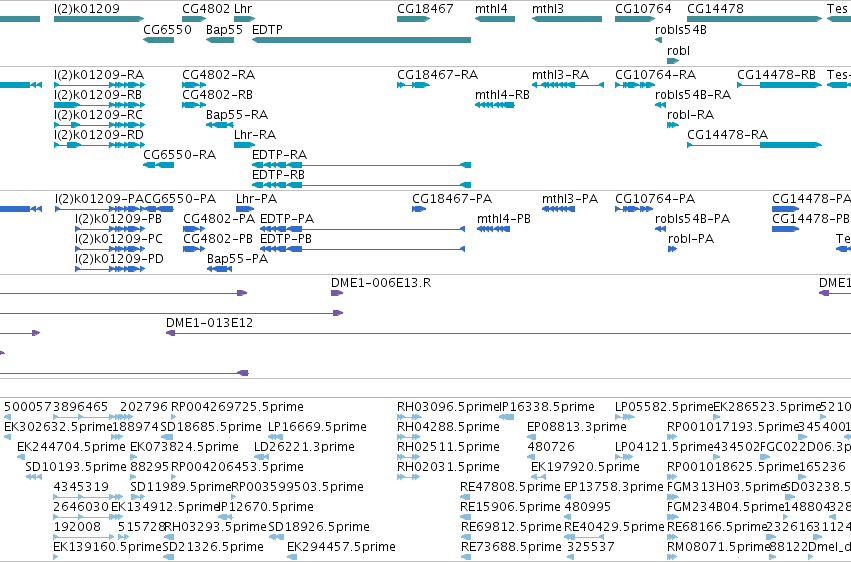Select the Lhr gene label
The width and height of the screenshot is (851, 562).
243,9
